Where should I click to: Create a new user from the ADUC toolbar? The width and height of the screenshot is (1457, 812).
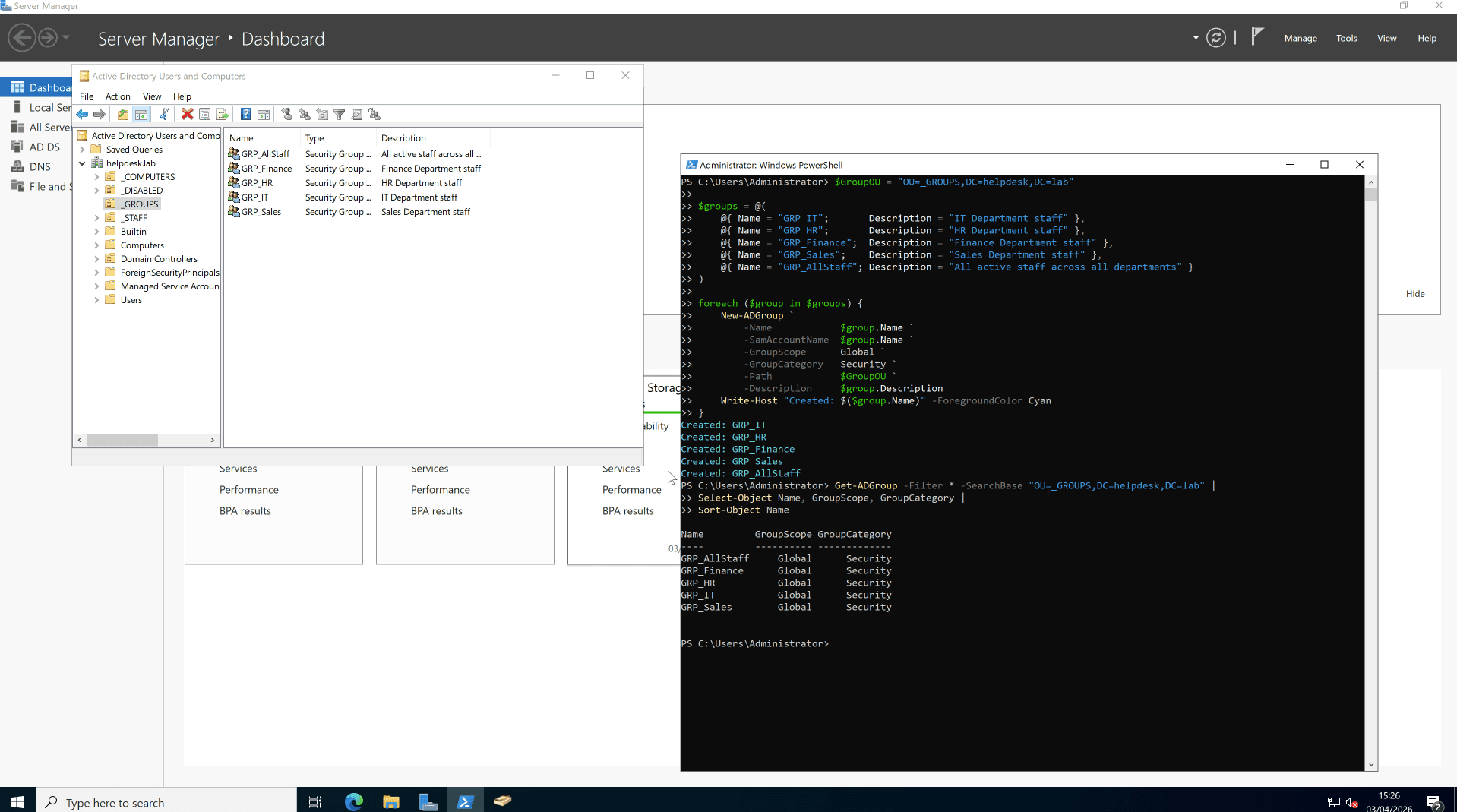tap(286, 114)
